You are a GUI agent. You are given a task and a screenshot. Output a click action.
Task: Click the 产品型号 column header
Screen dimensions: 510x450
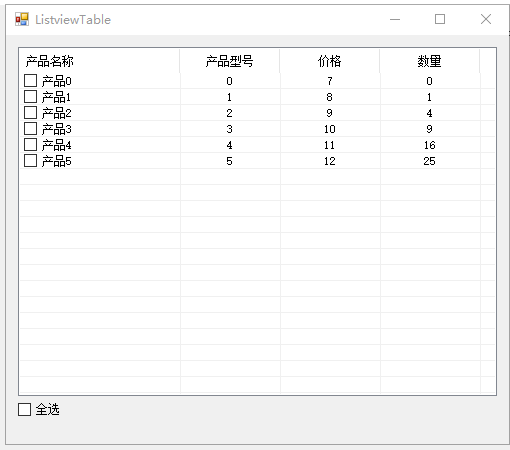[230, 61]
